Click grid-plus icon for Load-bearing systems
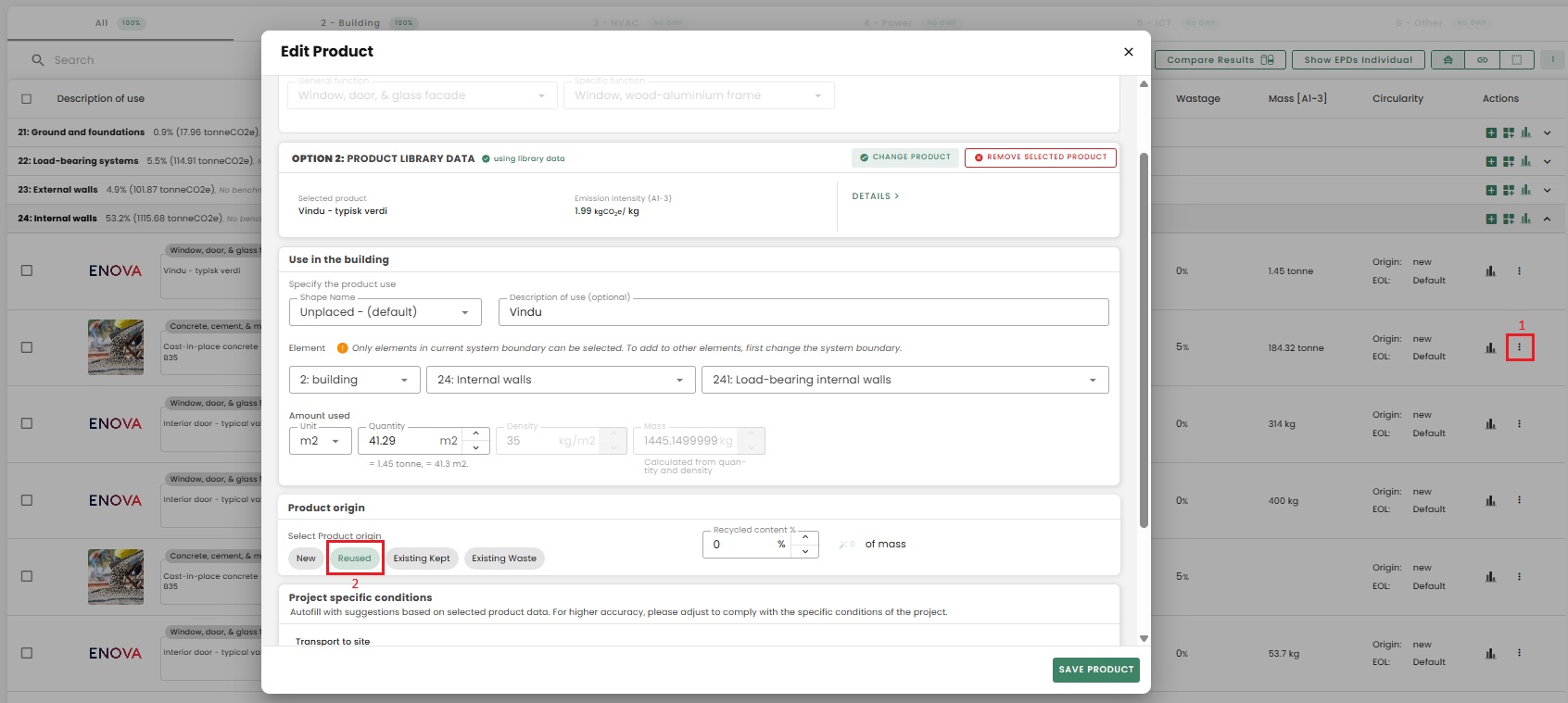The height and width of the screenshot is (703, 1568). click(1508, 161)
